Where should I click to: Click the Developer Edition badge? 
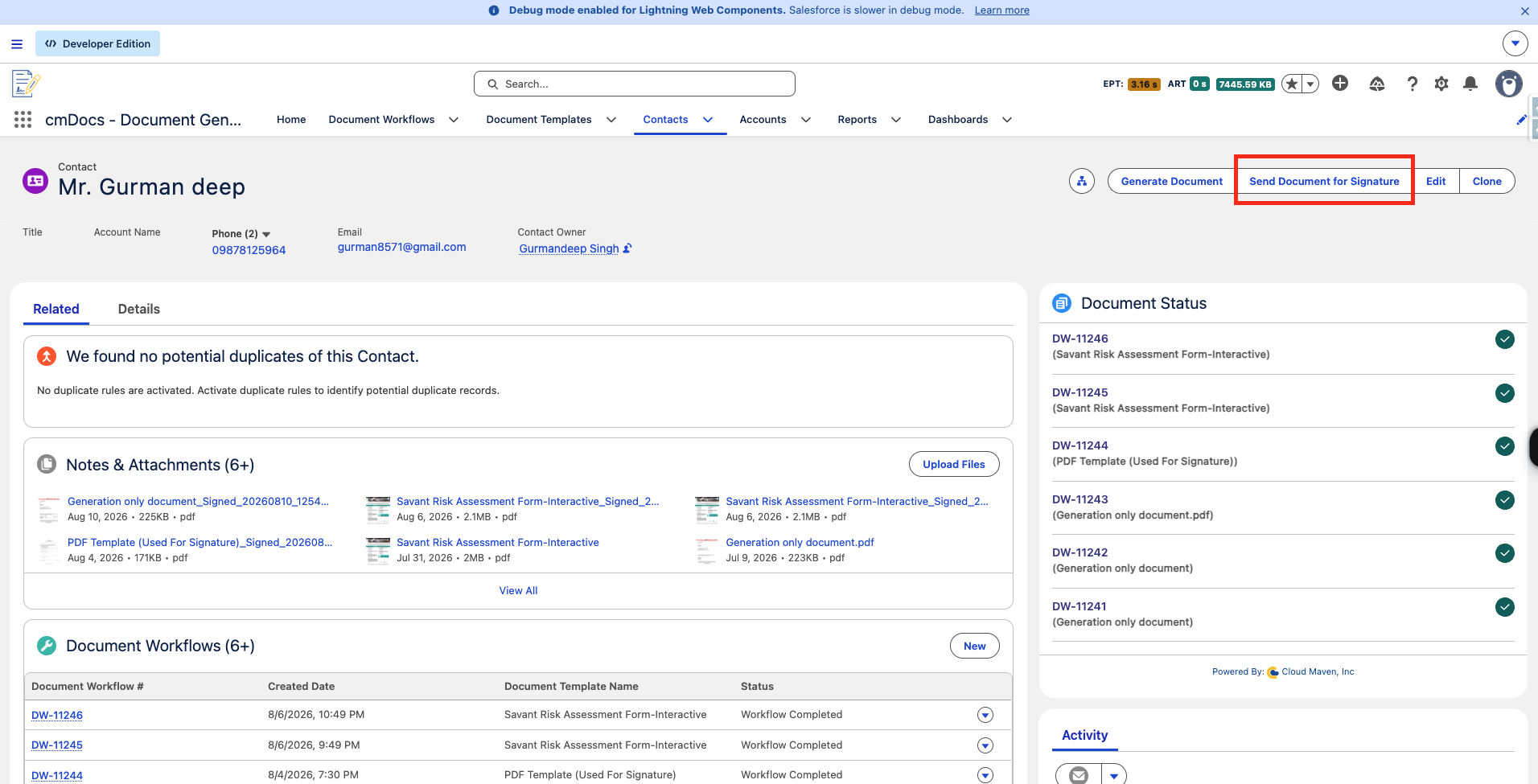click(x=97, y=43)
